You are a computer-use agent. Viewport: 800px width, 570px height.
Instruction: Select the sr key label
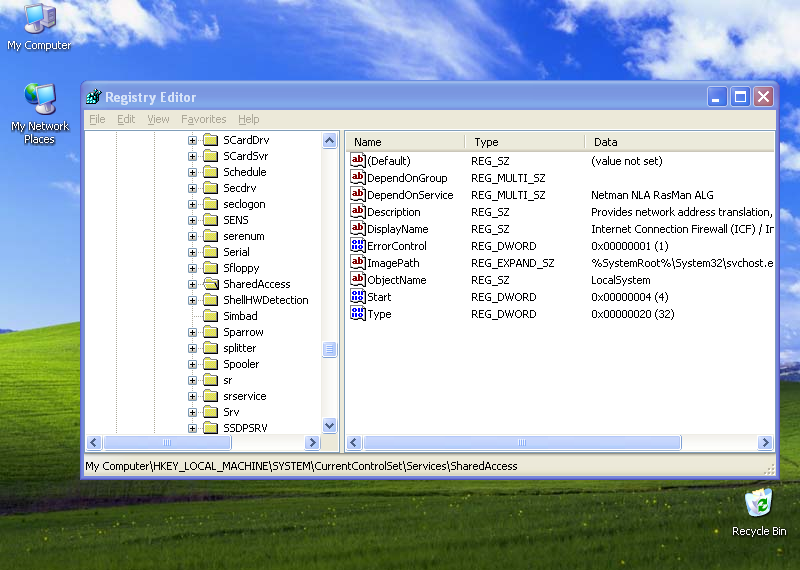pyautogui.click(x=228, y=380)
